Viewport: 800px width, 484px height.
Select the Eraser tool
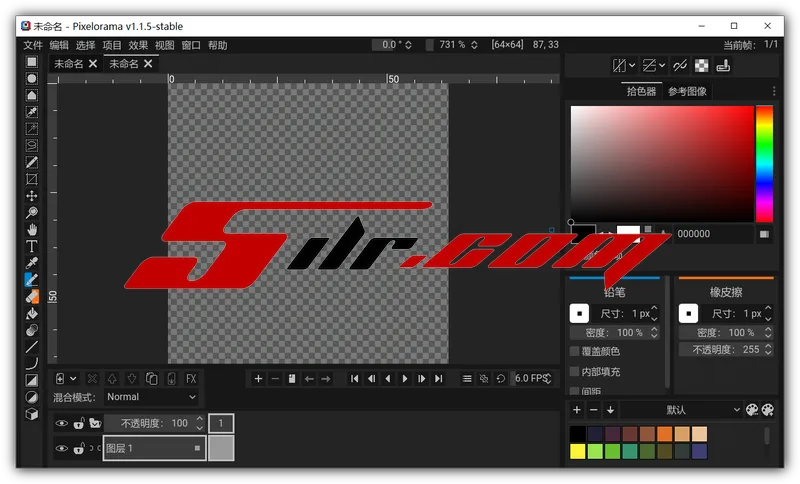click(32, 296)
